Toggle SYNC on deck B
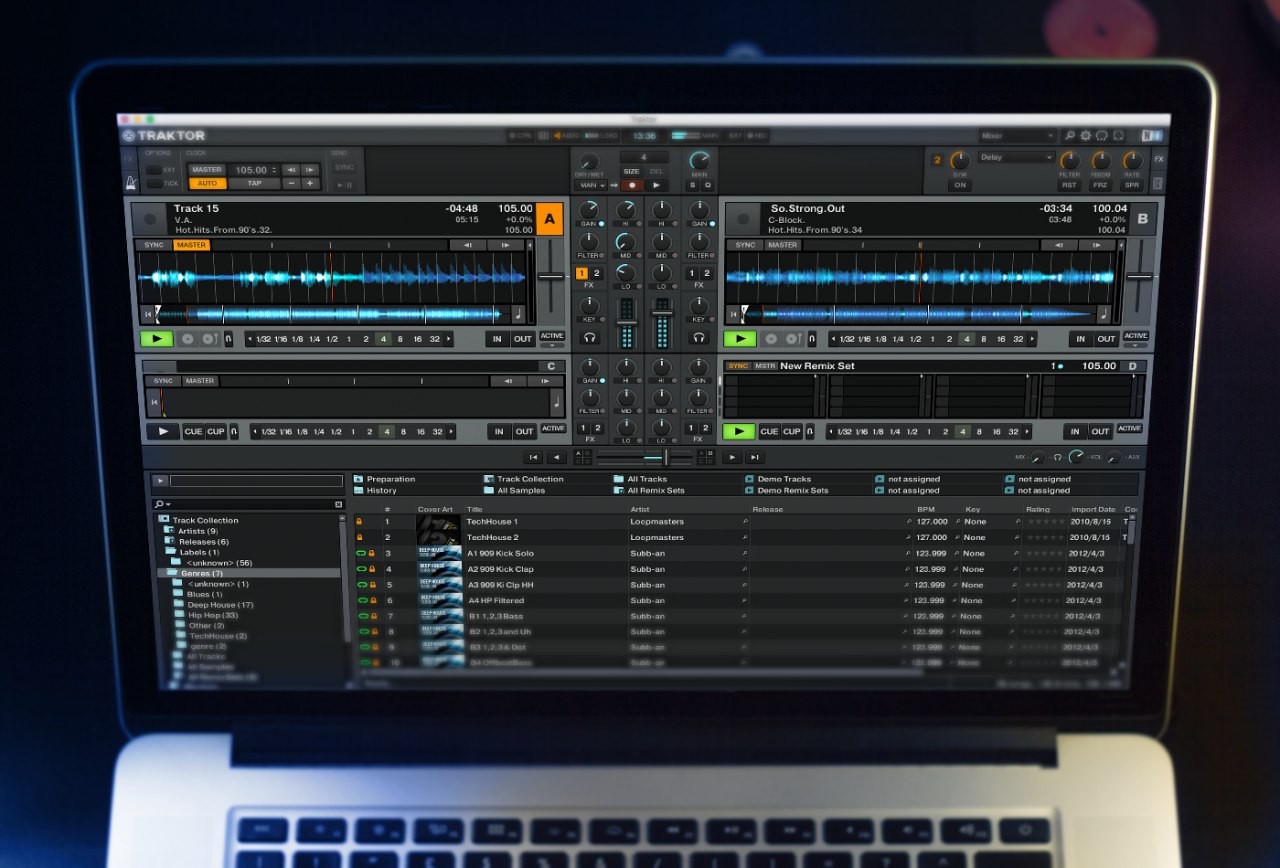This screenshot has height=868, width=1280. 746,245
